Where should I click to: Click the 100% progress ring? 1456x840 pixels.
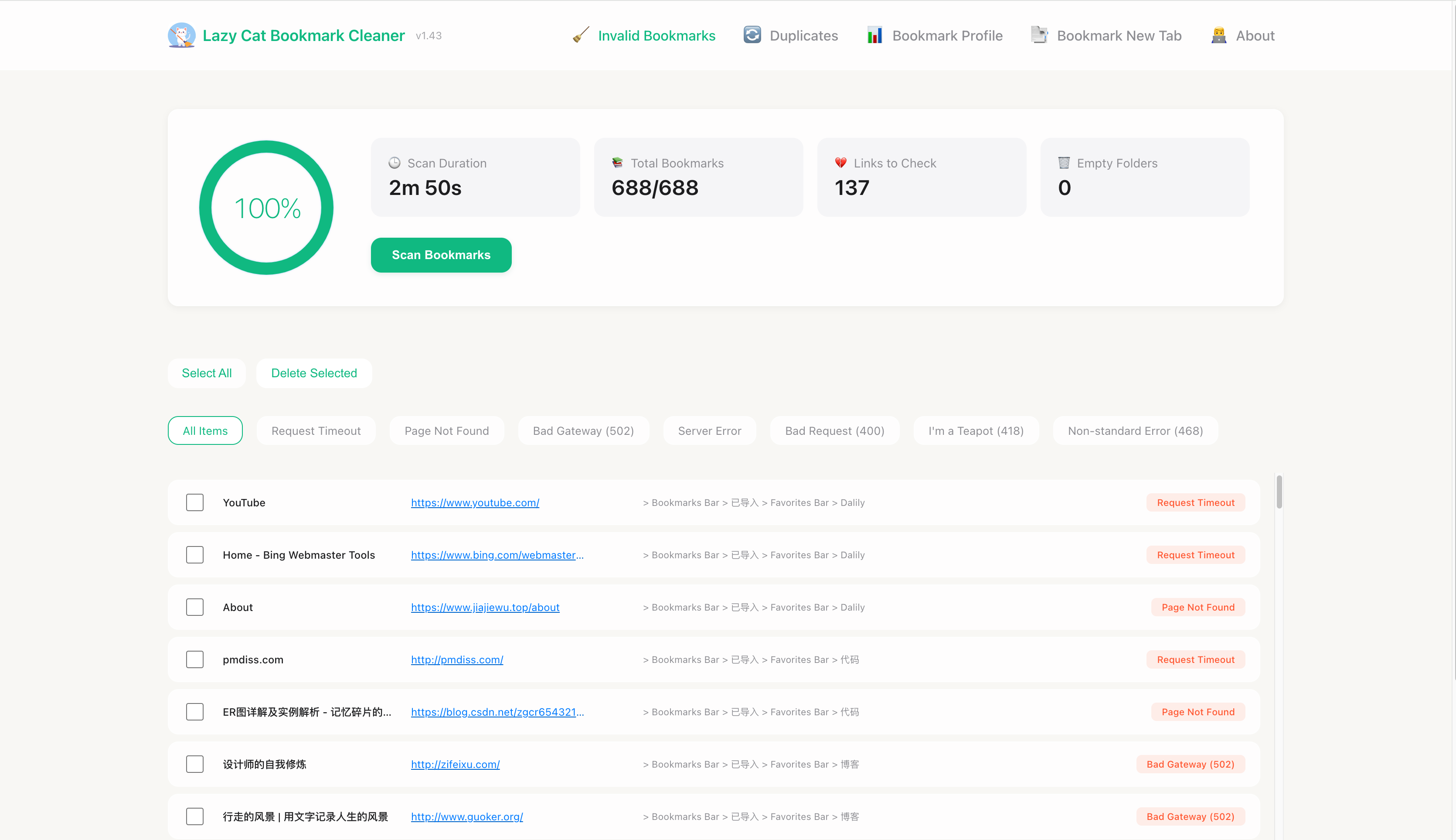coord(266,208)
